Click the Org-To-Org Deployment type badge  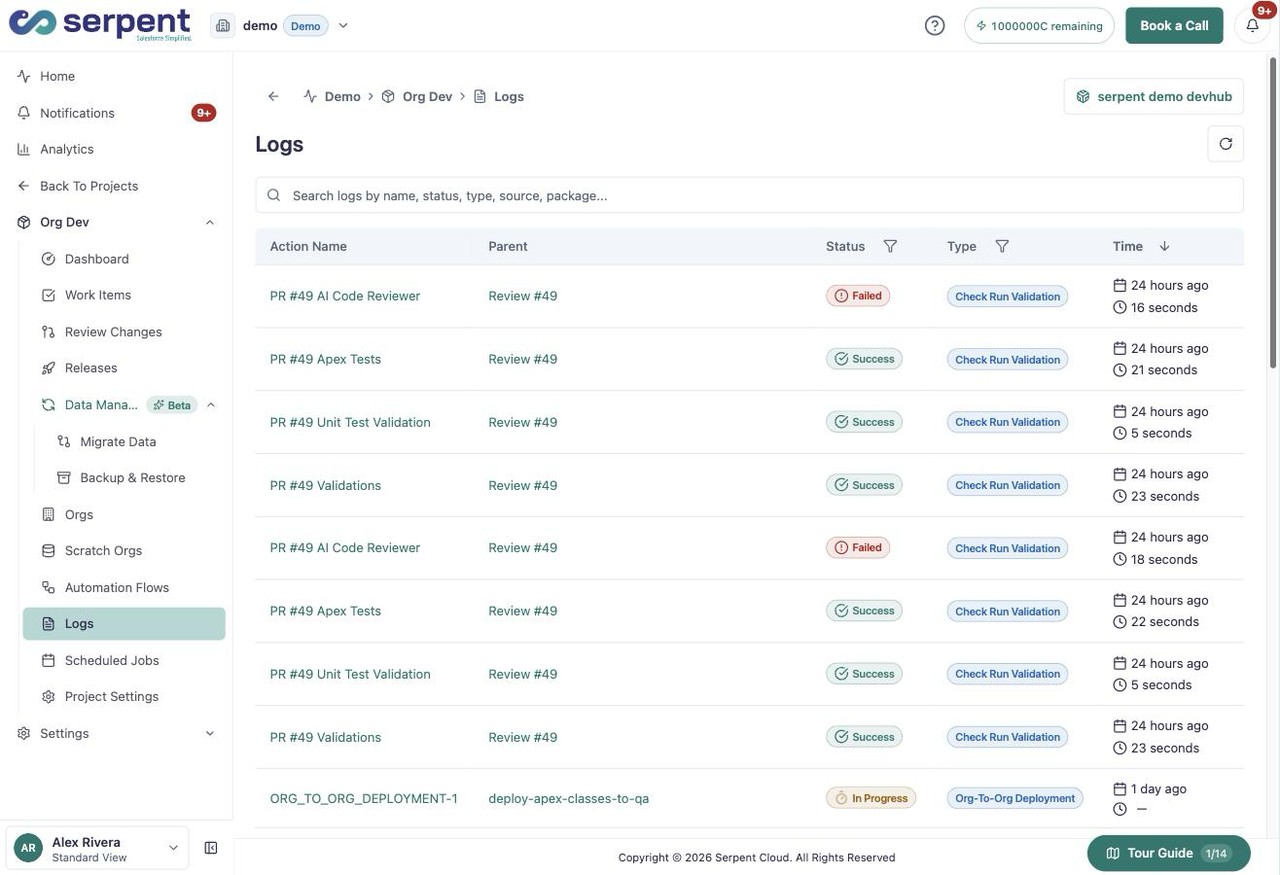point(1015,798)
